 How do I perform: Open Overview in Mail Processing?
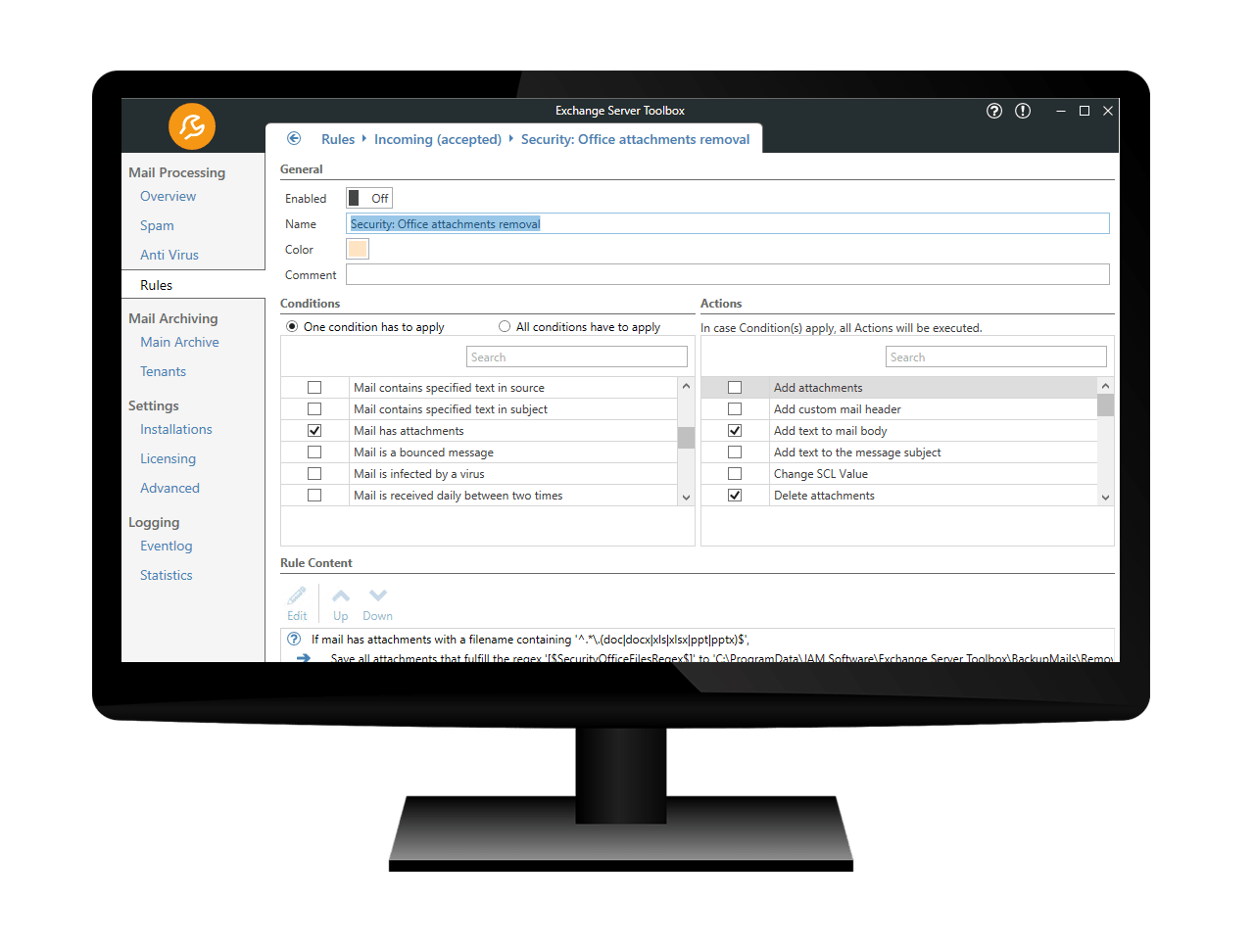[168, 196]
